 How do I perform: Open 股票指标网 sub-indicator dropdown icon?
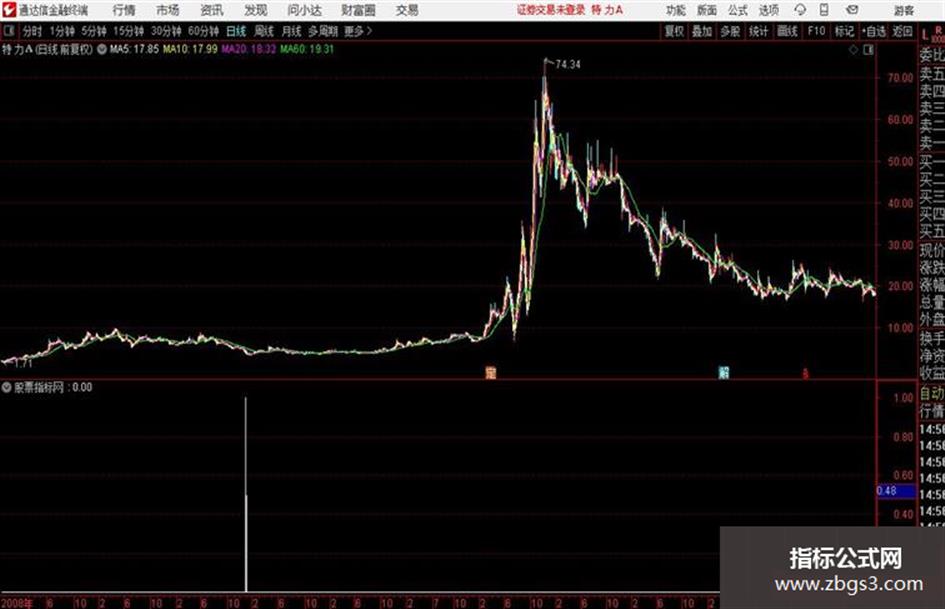6,387
